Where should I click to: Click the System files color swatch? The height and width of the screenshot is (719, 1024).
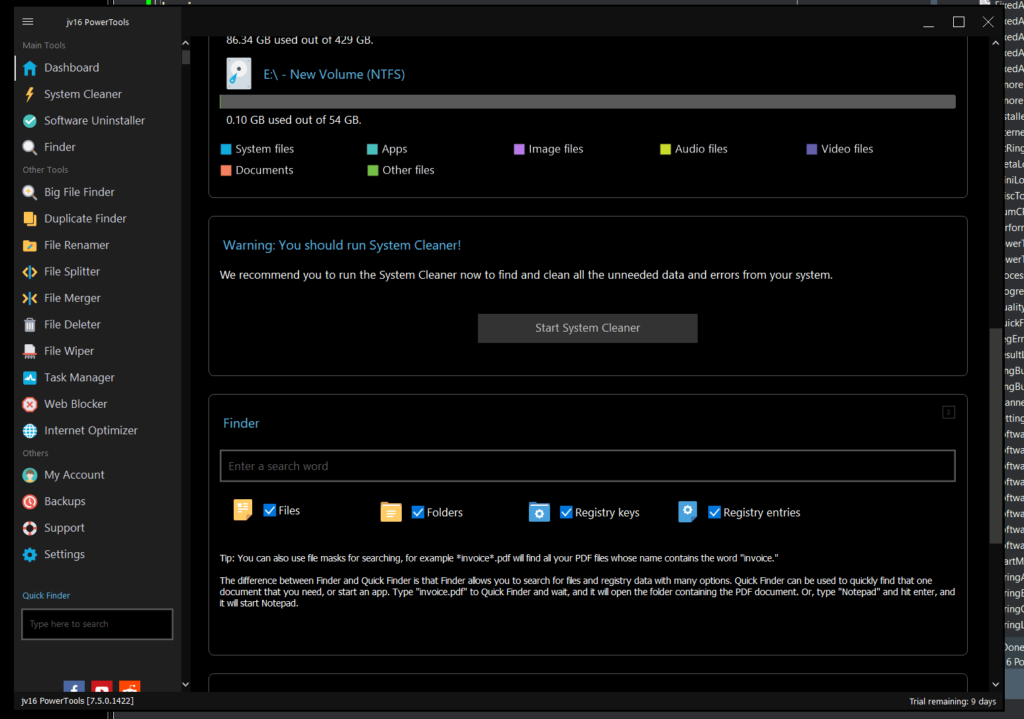point(226,150)
